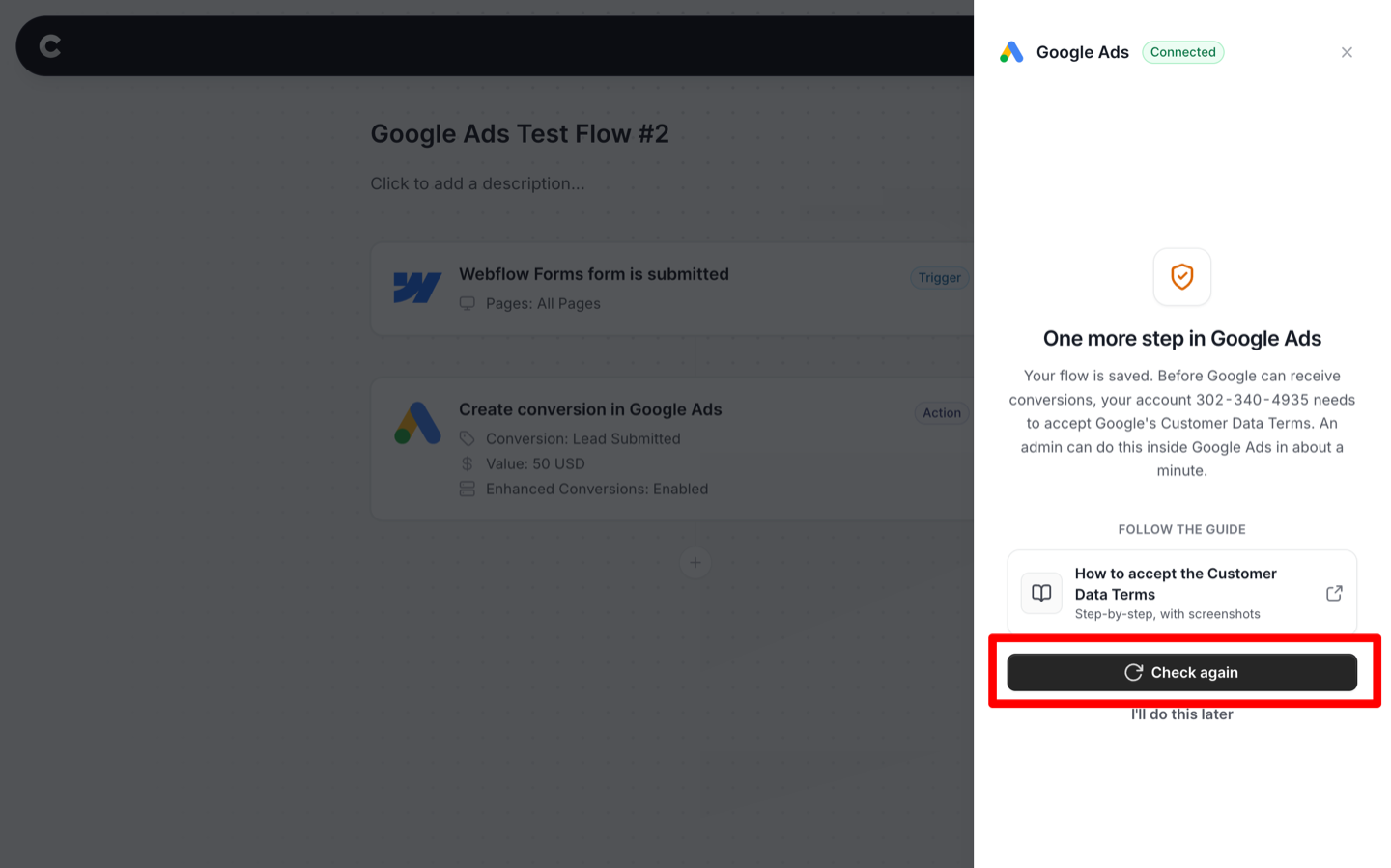This screenshot has width=1391, height=868.
Task: Close the Google Ads side panel
Action: tap(1347, 52)
